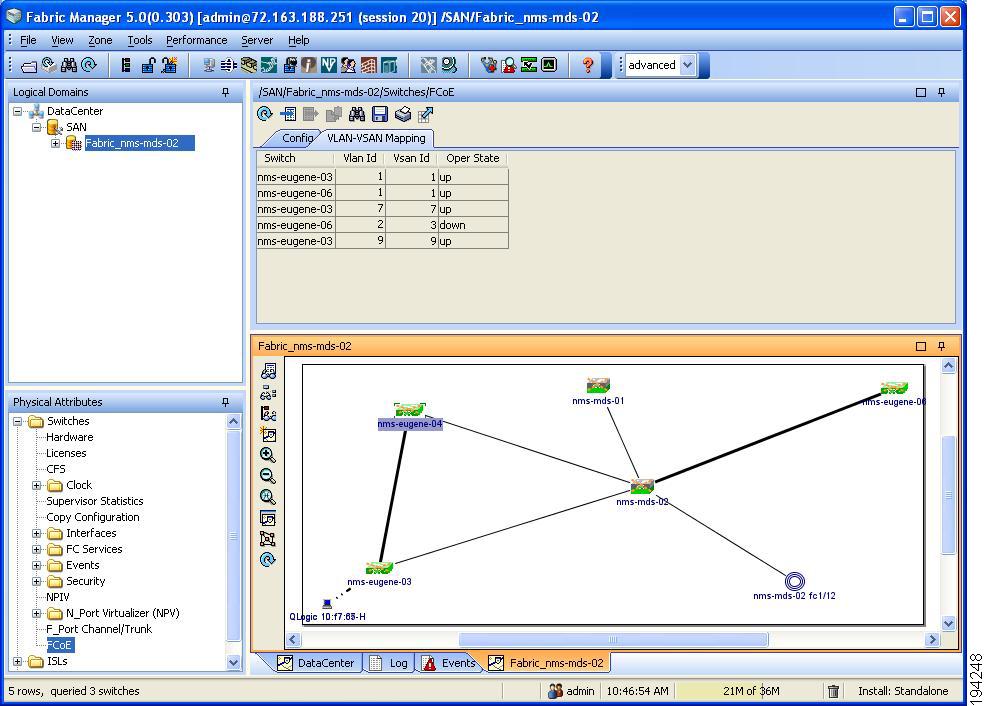Click the binoculars find icon in FCoE pane toolbar
Viewport: 986px width, 706px height.
pyautogui.click(x=357, y=114)
